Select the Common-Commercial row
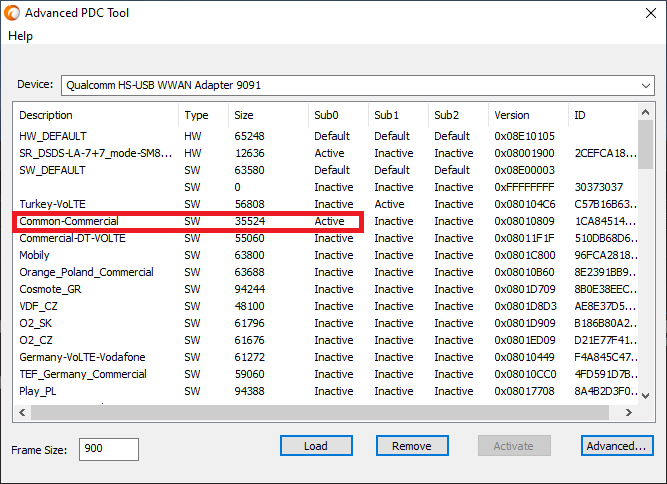Screen dimensions: 667x484 [325, 221]
